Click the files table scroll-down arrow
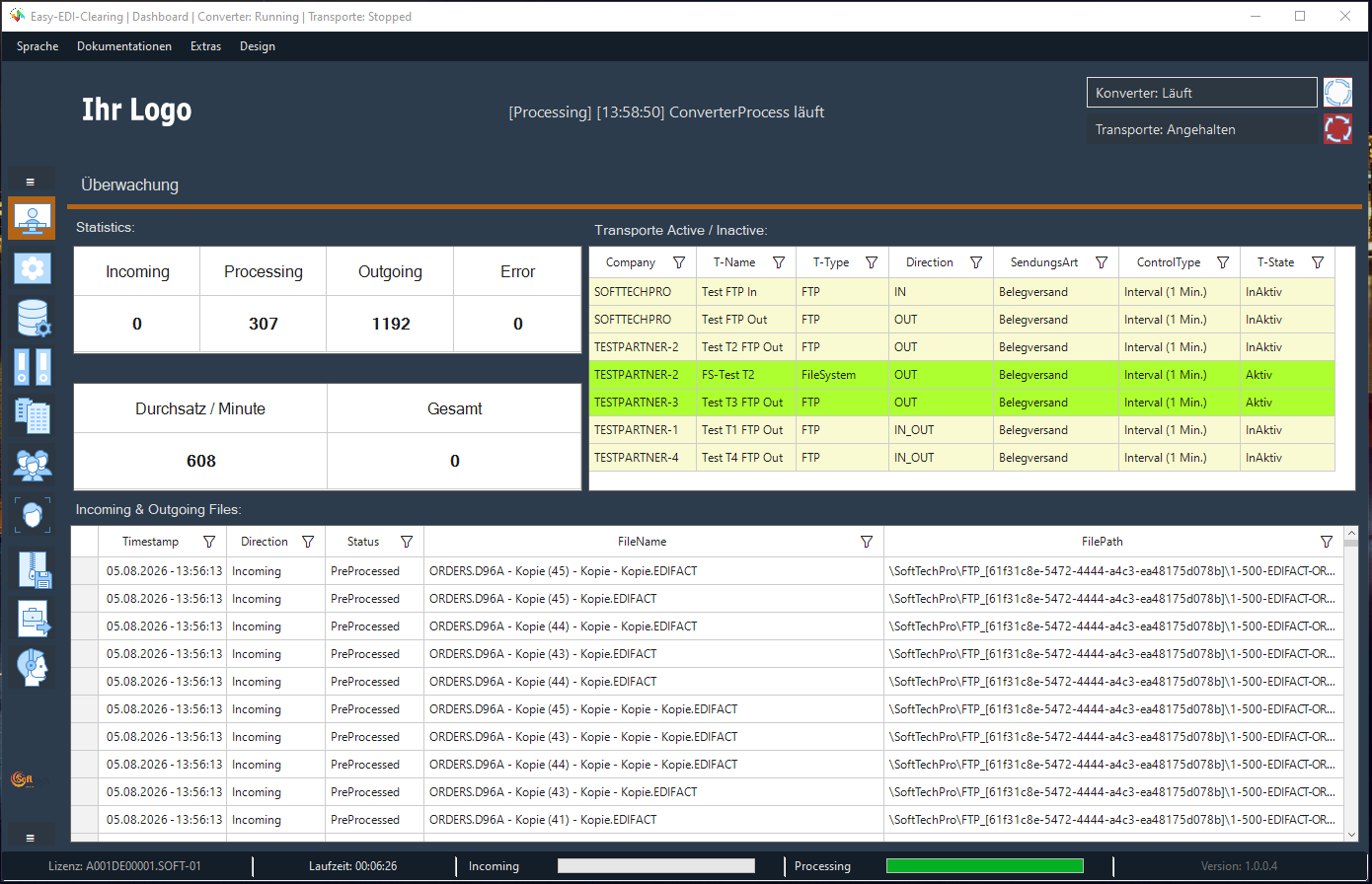 pyautogui.click(x=1351, y=835)
